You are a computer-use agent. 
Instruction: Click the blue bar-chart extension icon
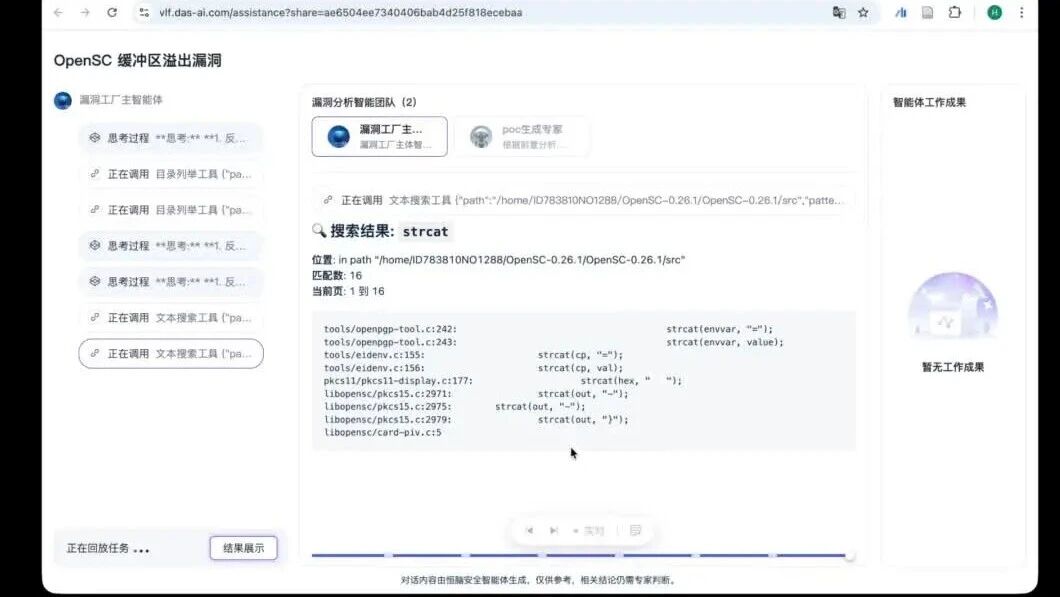901,12
